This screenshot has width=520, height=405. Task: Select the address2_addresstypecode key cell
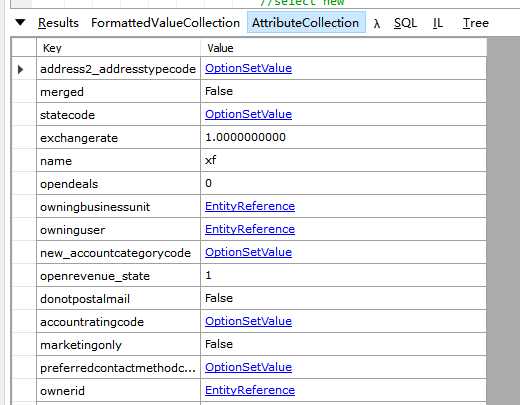(x=118, y=68)
